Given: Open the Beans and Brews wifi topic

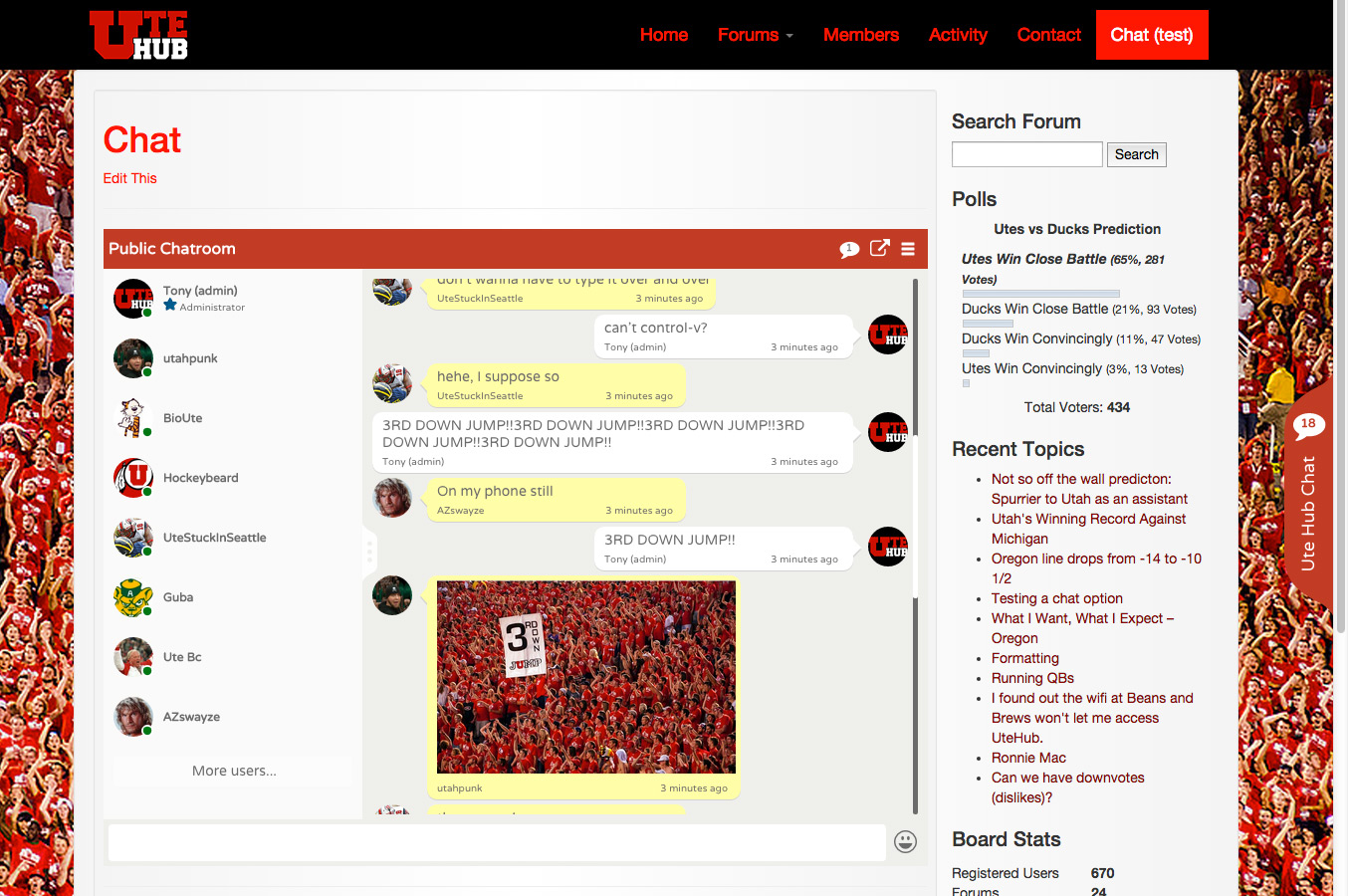Looking at the screenshot, I should (1092, 718).
